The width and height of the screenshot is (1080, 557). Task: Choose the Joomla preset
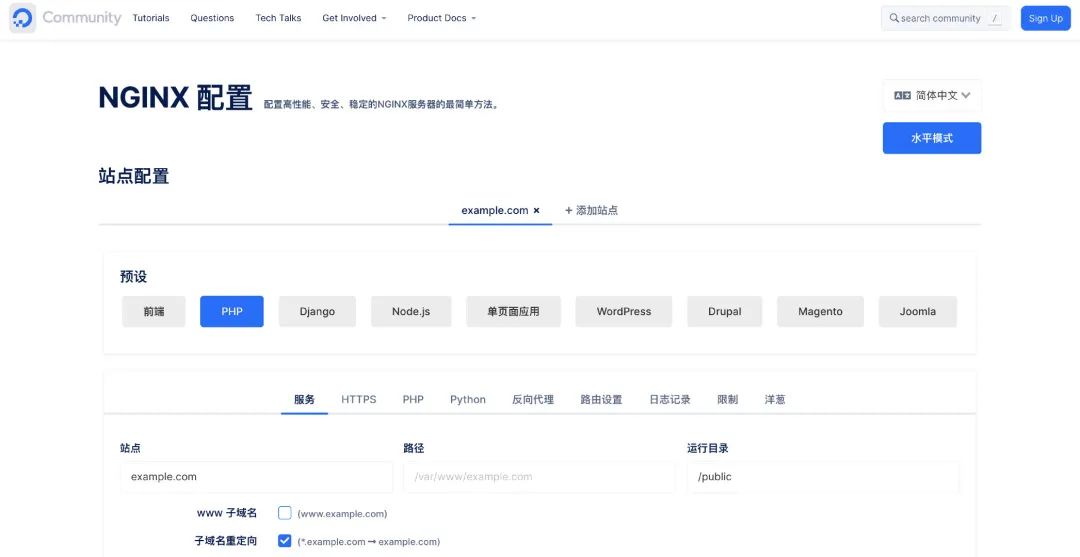pos(917,311)
